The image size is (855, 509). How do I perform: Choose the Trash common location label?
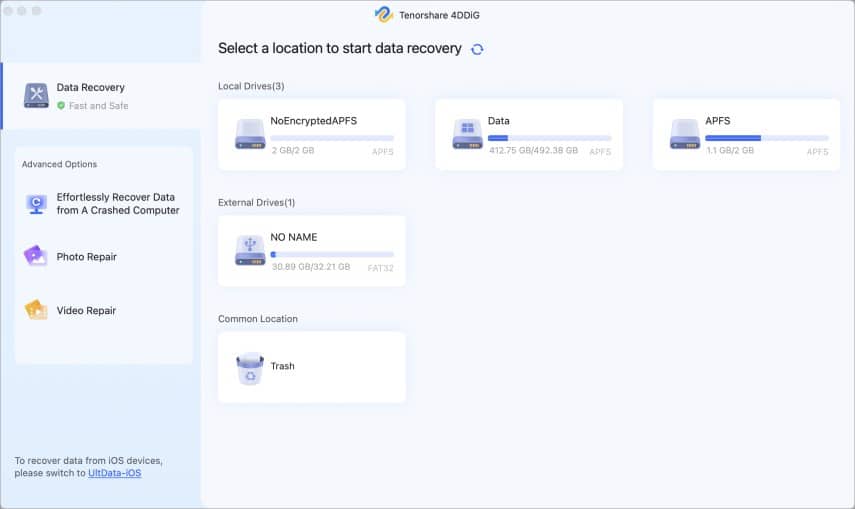tap(282, 366)
